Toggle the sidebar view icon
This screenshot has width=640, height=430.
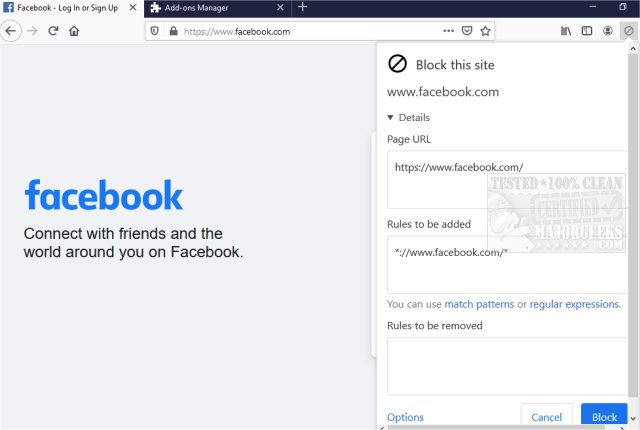pyautogui.click(x=587, y=31)
